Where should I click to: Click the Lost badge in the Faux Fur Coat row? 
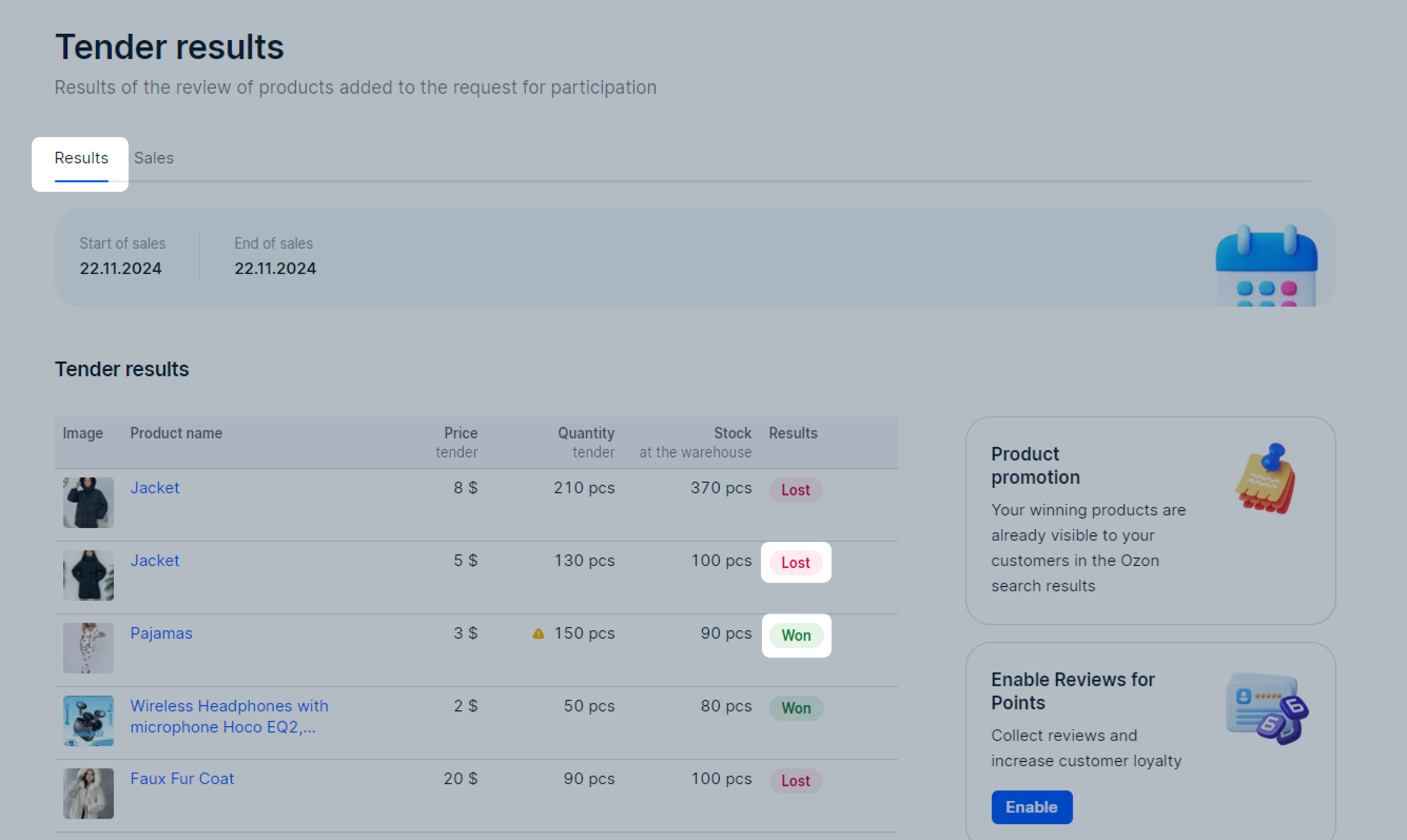[796, 780]
